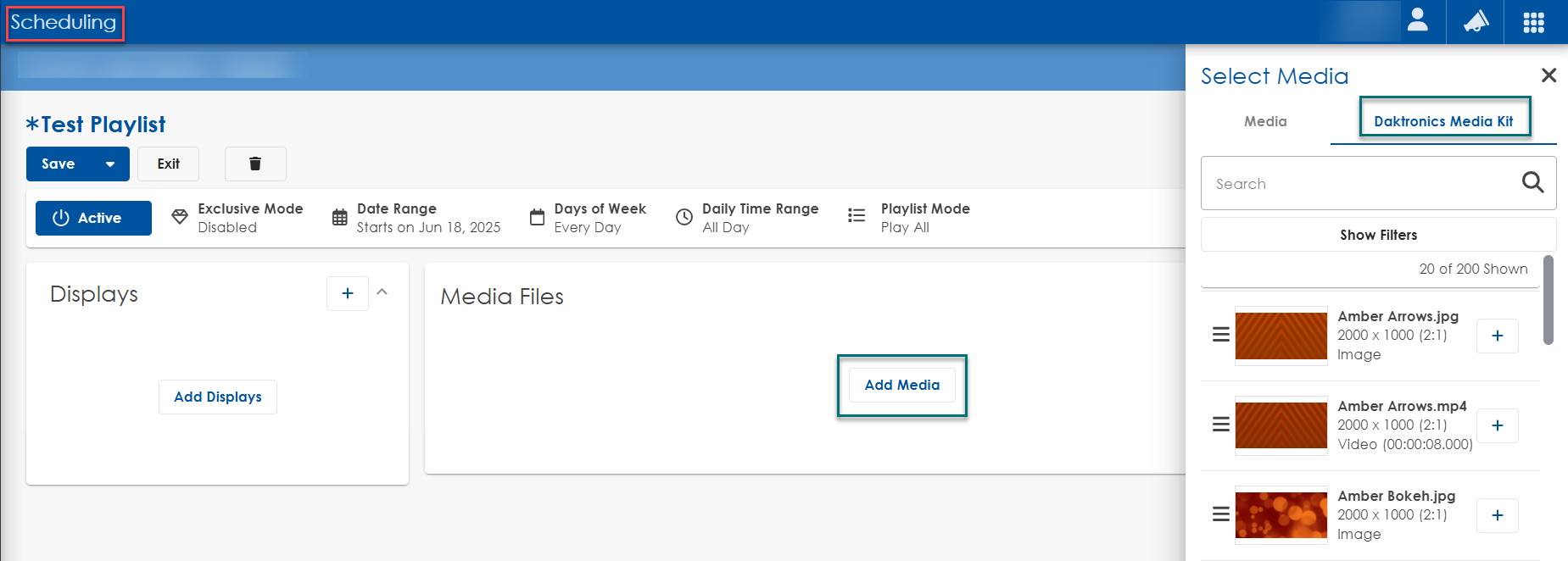The height and width of the screenshot is (561, 1568).
Task: Open the megaphone announcements icon
Action: pyautogui.click(x=1476, y=21)
